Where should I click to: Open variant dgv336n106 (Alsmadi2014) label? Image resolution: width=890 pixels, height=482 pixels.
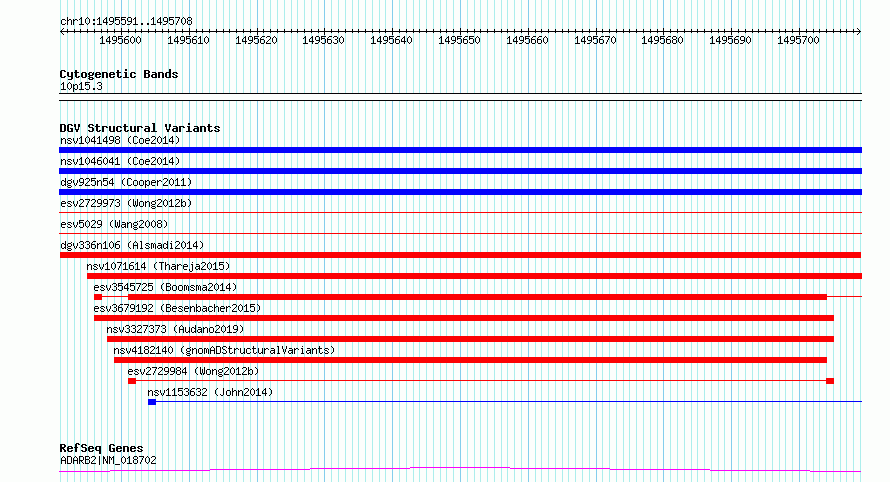coord(132,245)
